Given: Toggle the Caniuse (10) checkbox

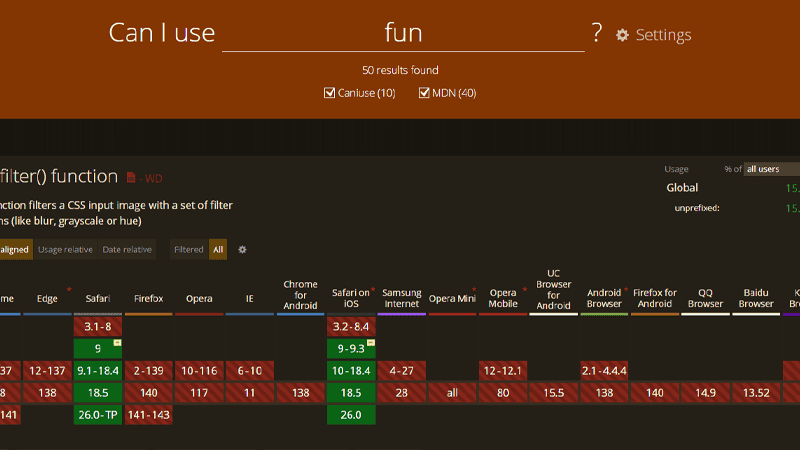Looking at the screenshot, I should (329, 93).
